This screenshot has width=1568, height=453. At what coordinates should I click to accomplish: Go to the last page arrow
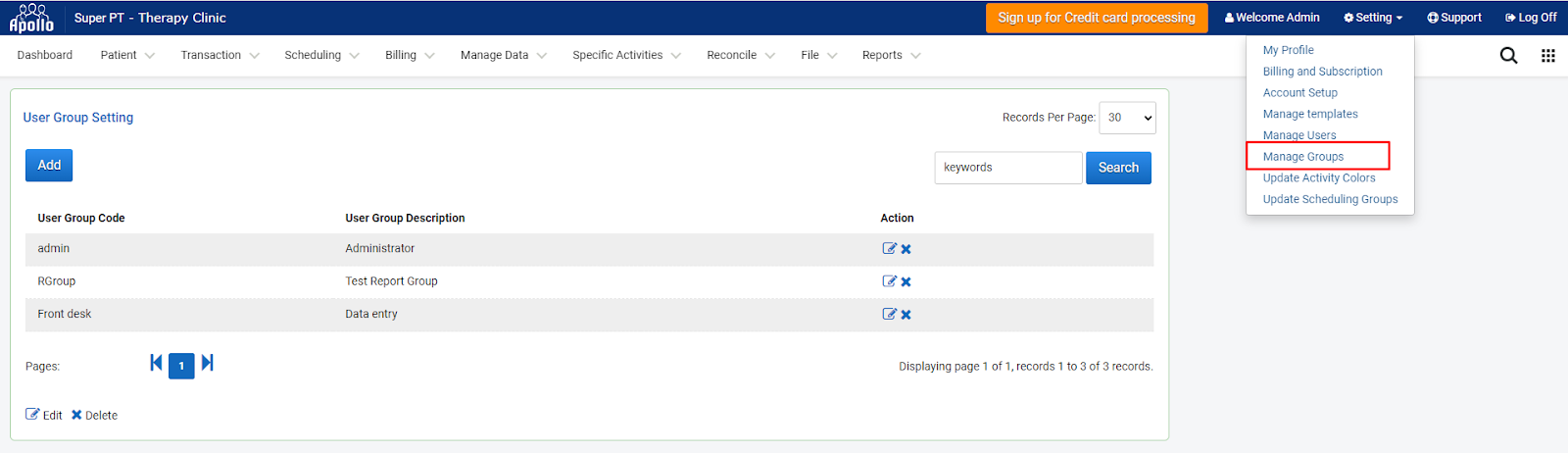(208, 363)
